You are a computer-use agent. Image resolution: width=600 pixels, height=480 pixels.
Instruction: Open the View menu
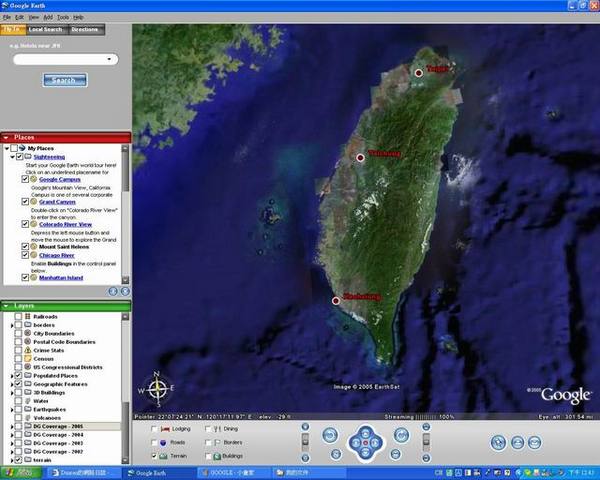point(34,17)
